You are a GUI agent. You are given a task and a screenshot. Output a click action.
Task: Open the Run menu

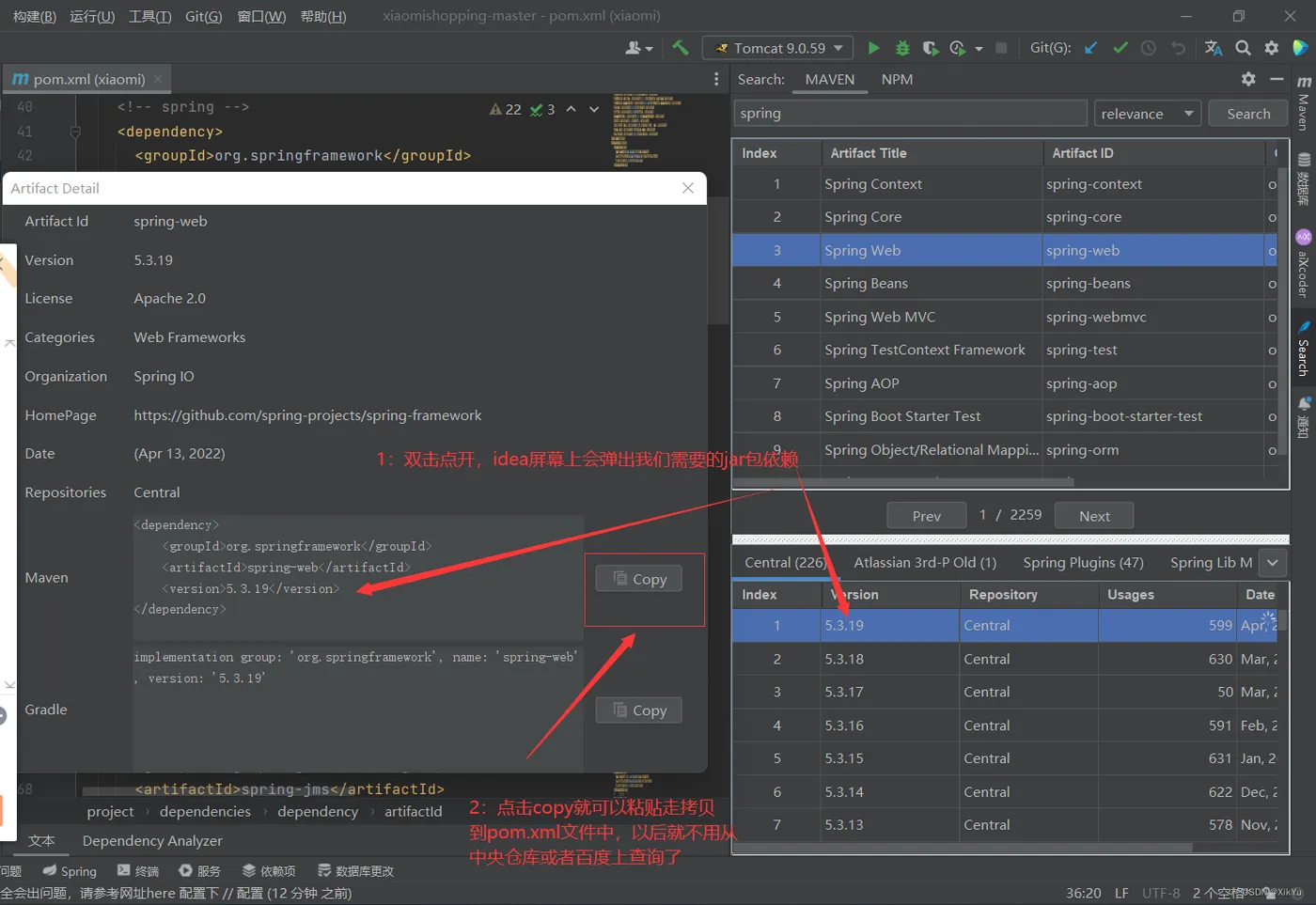(92, 16)
